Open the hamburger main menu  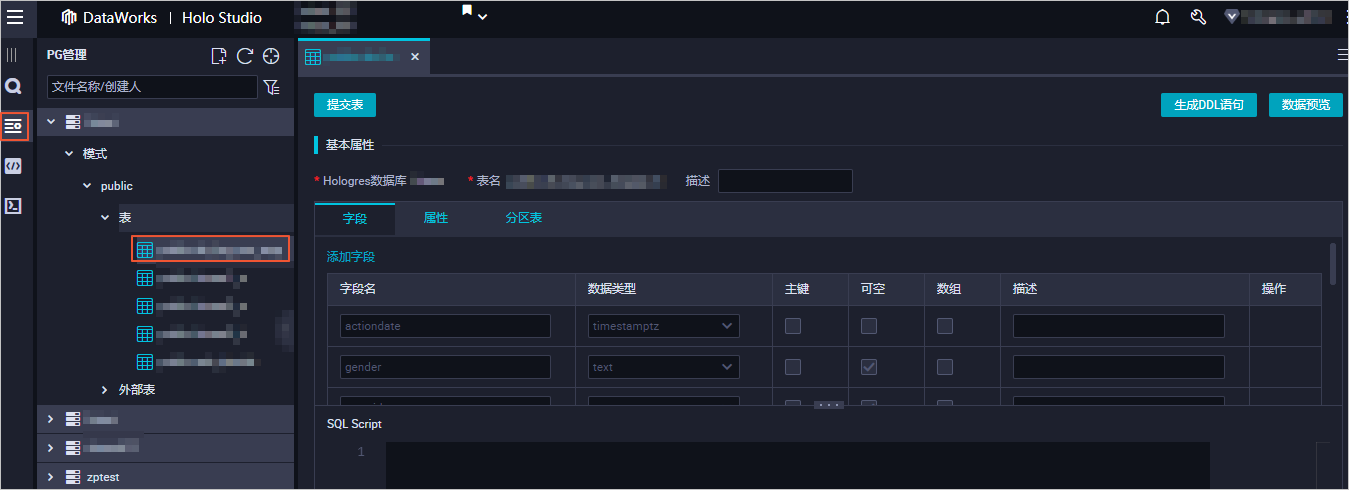click(15, 17)
